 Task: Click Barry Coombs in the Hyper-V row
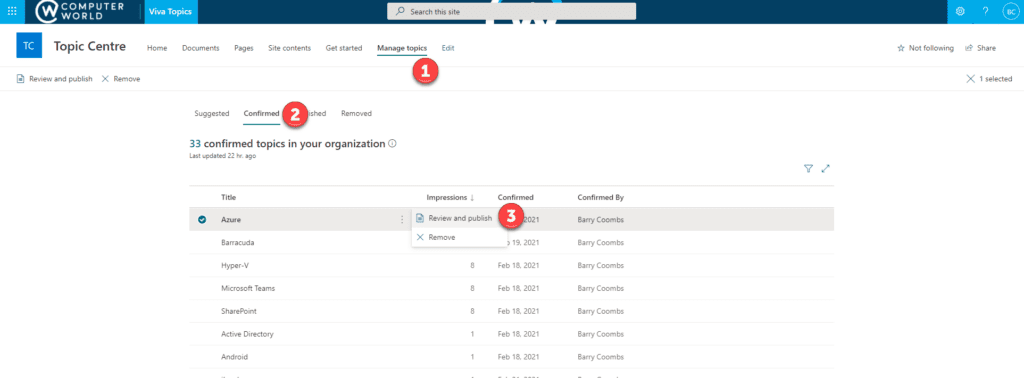pos(601,266)
